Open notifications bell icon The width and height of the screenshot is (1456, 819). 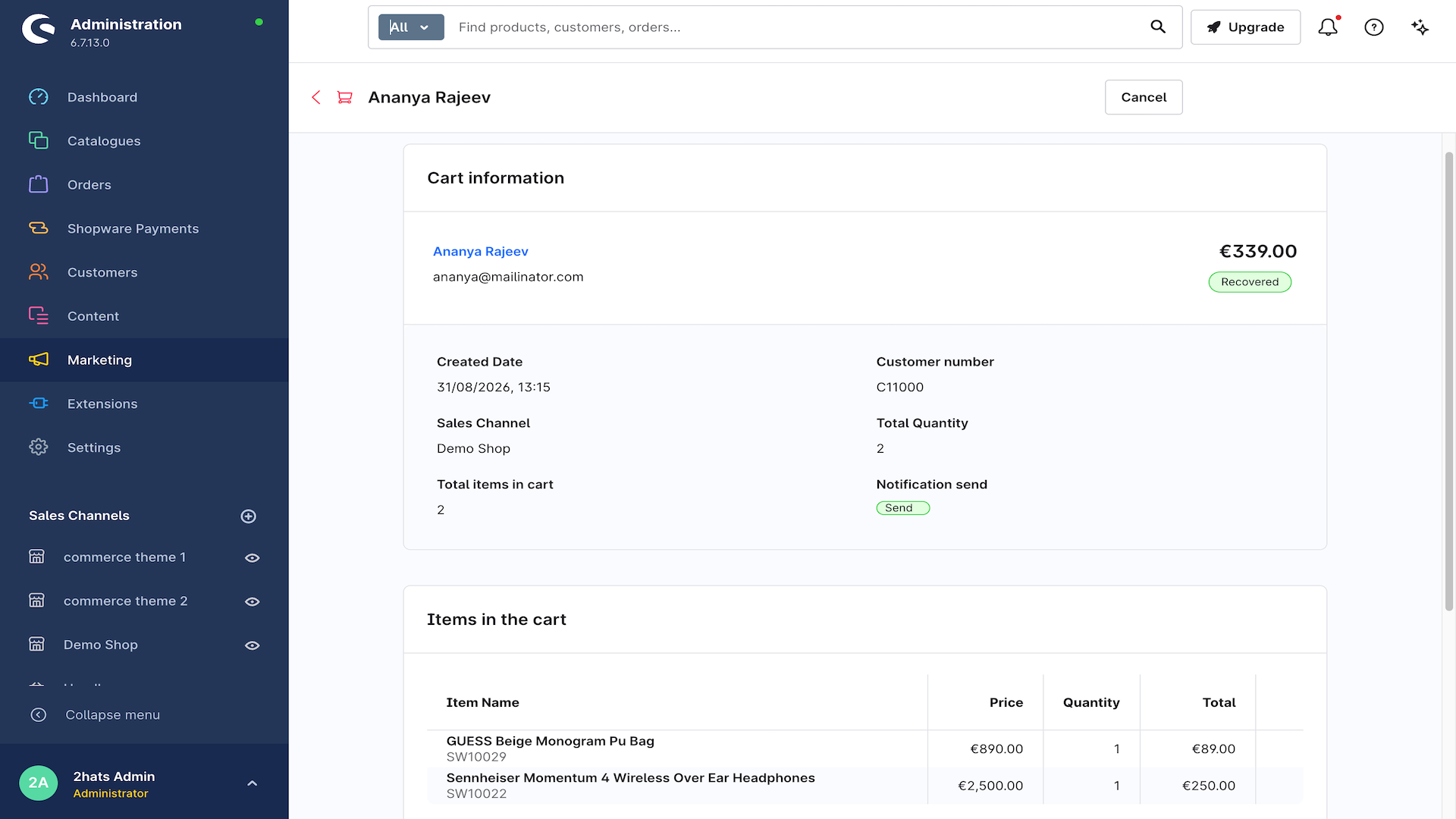pos(1328,27)
